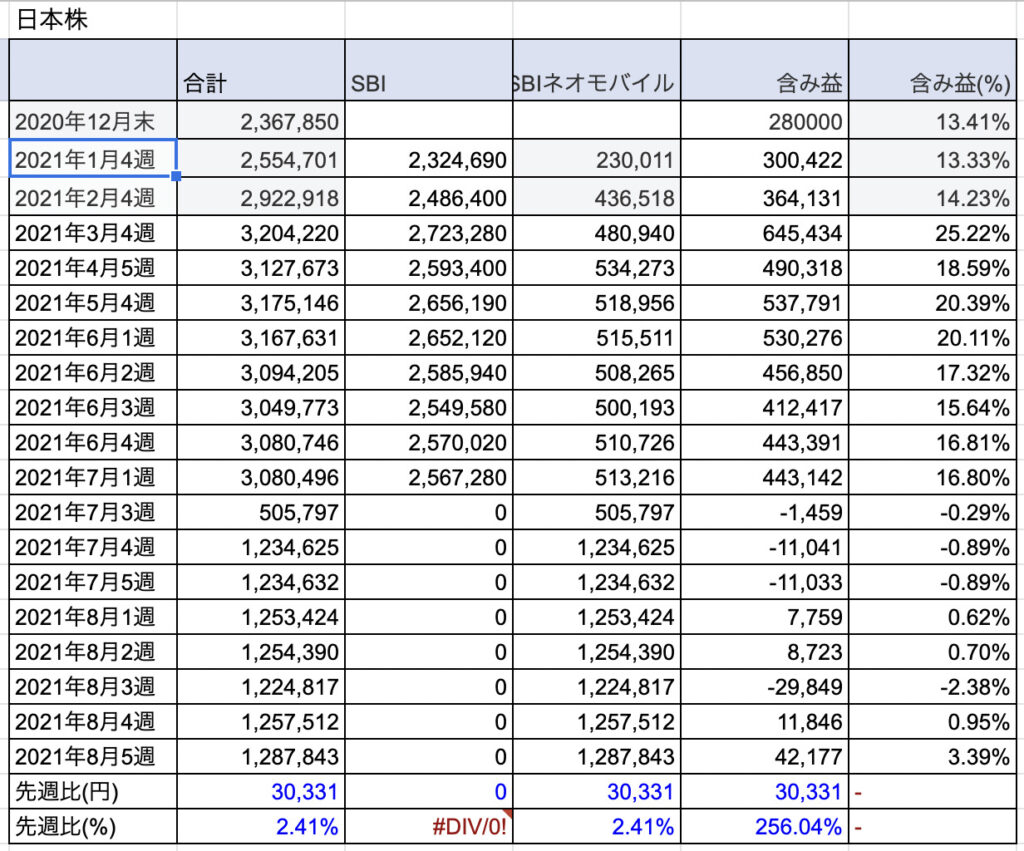The image size is (1024, 851).
Task: Select the cell showing -11,041
Action: coord(764,547)
